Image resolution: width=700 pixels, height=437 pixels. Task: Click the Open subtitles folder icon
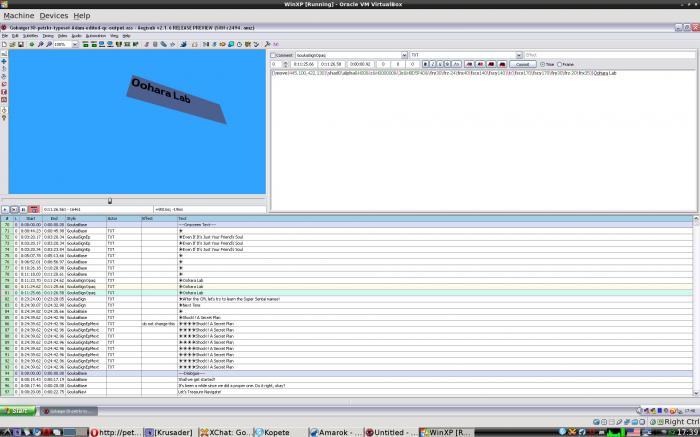[12, 44]
